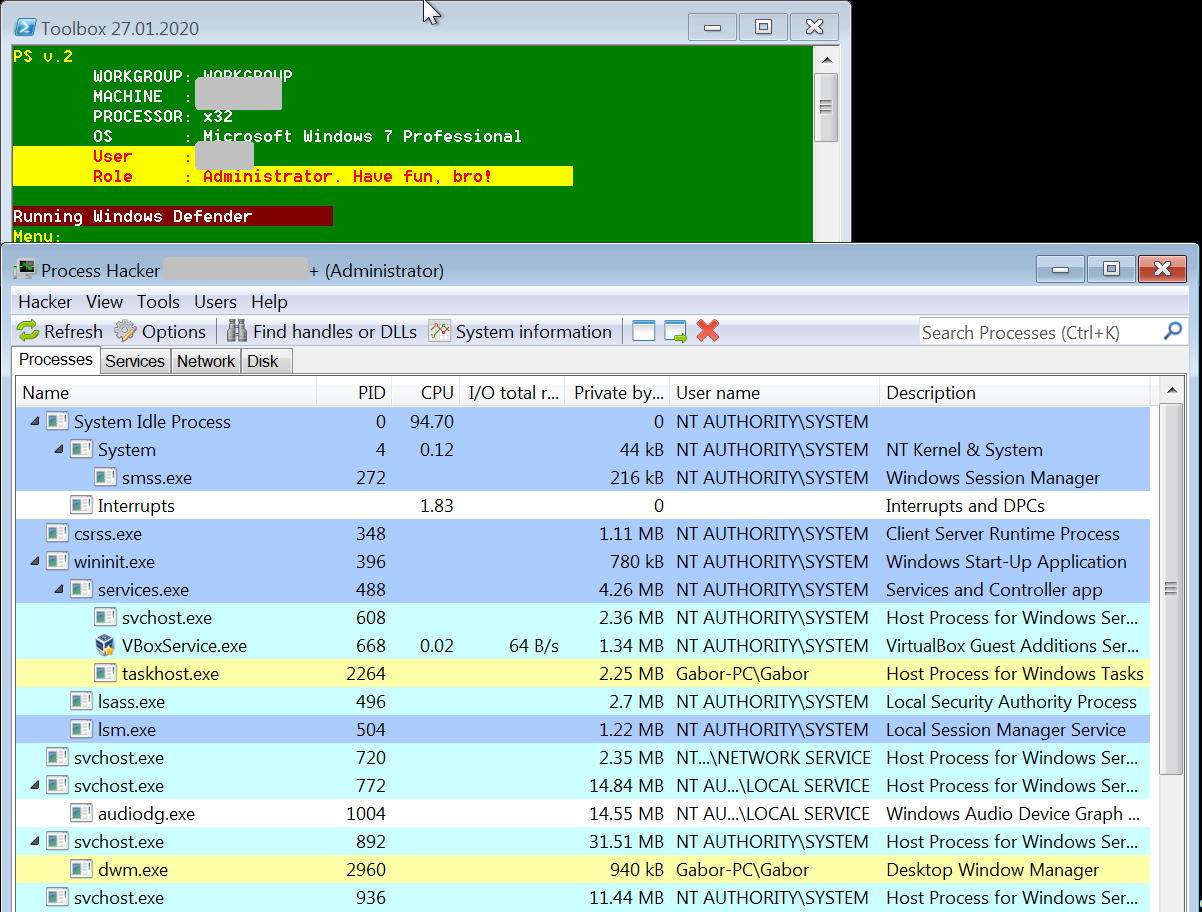Switch to the Services tab
1202x912 pixels.
[135, 361]
